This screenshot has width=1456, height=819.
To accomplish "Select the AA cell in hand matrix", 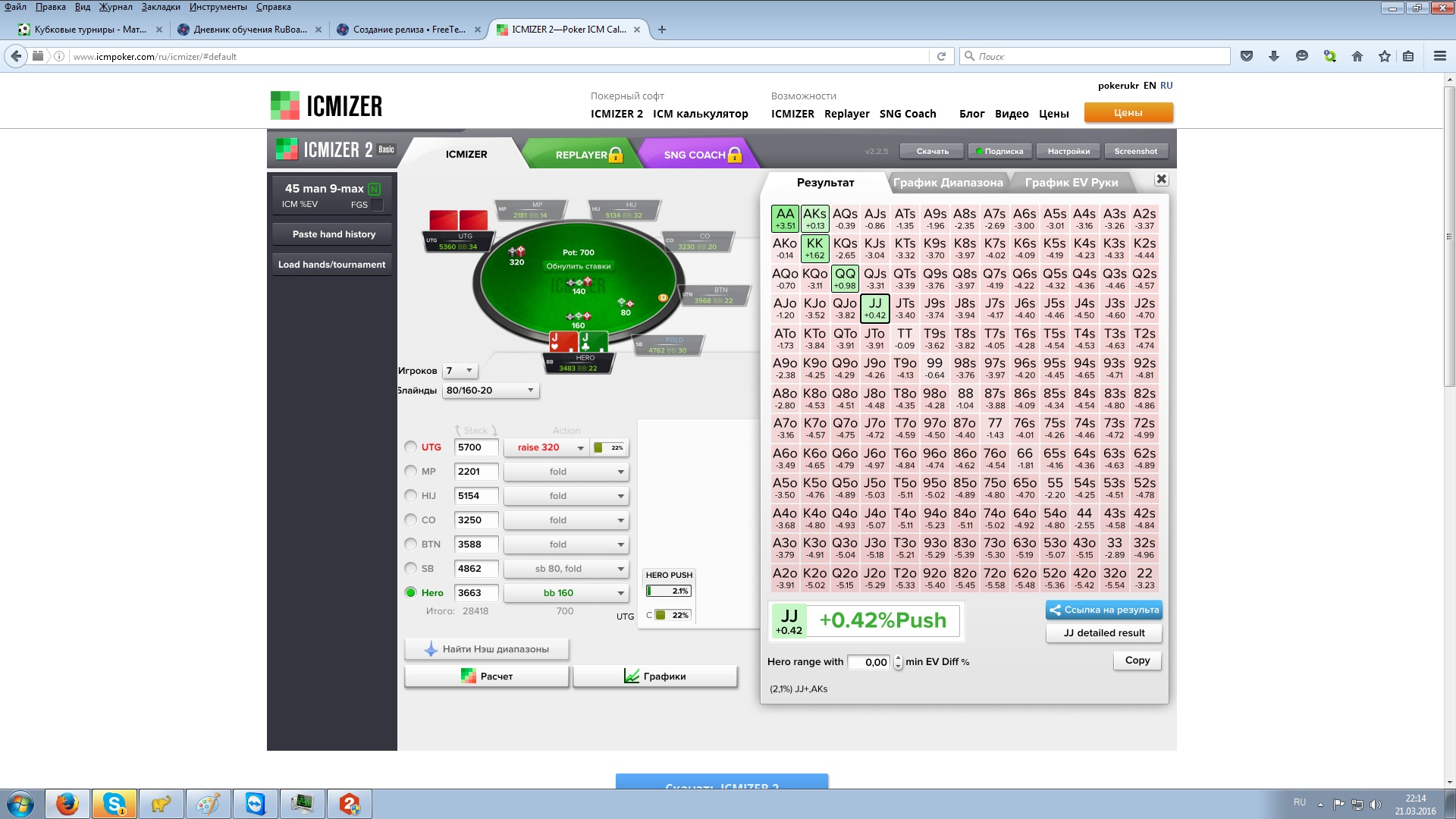I will click(x=785, y=218).
